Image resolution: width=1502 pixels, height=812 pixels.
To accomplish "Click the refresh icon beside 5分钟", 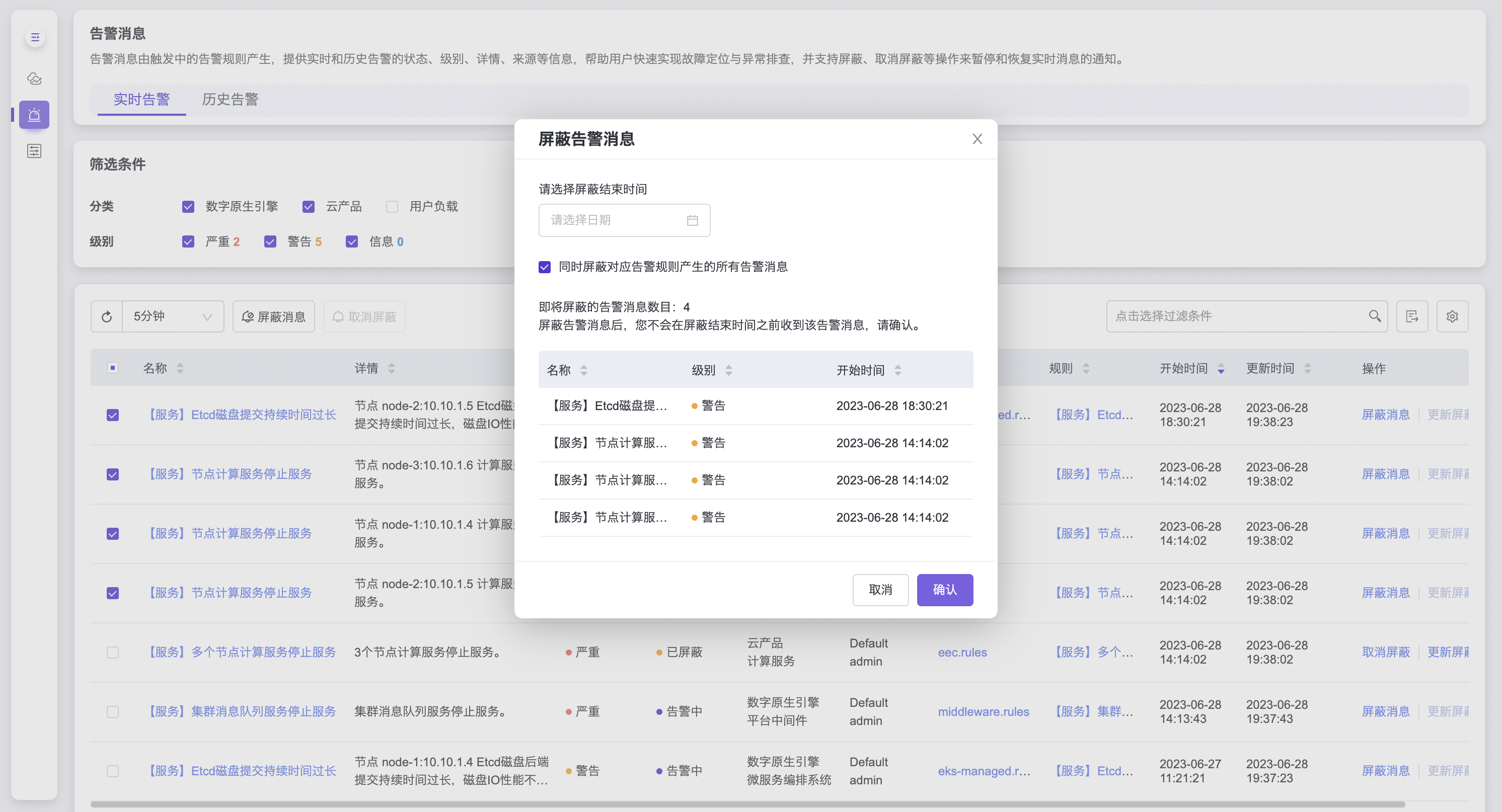I will pyautogui.click(x=107, y=316).
